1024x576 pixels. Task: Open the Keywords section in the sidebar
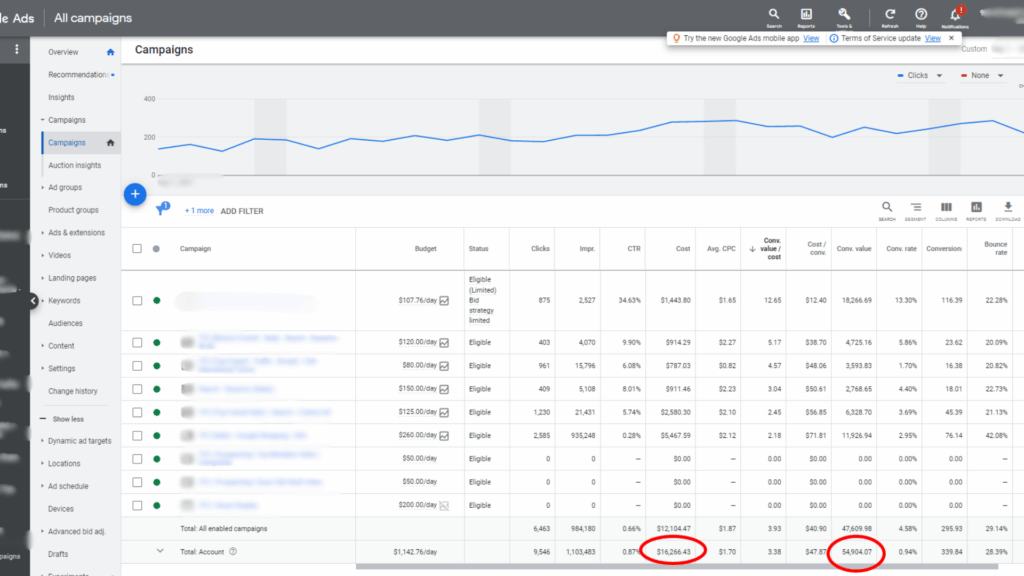pyautogui.click(x=67, y=300)
